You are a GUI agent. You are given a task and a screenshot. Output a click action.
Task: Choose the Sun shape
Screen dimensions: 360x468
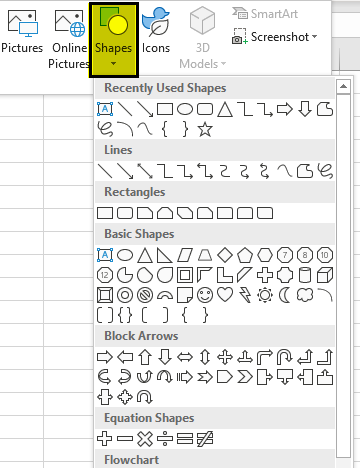(x=265, y=295)
